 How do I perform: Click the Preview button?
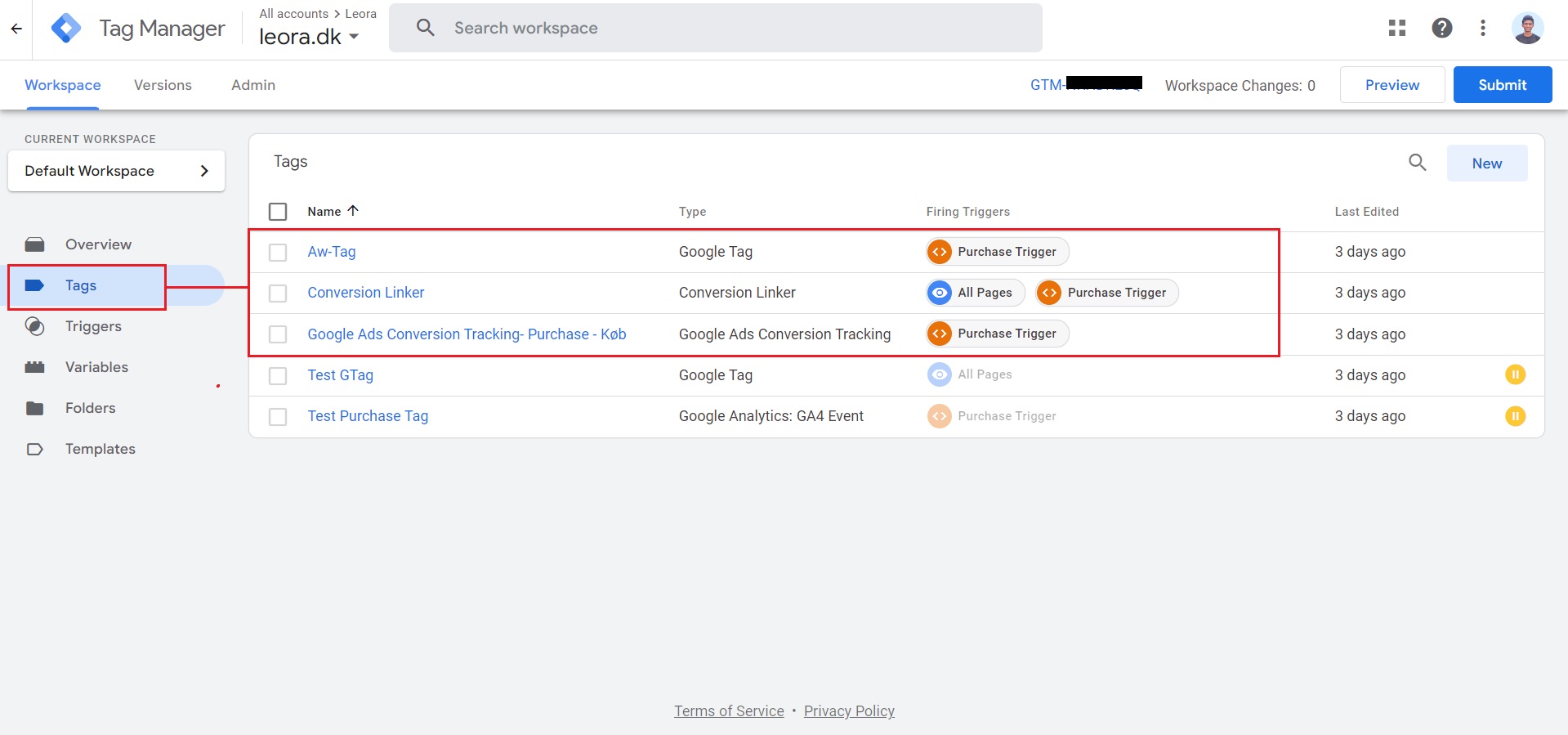point(1392,85)
